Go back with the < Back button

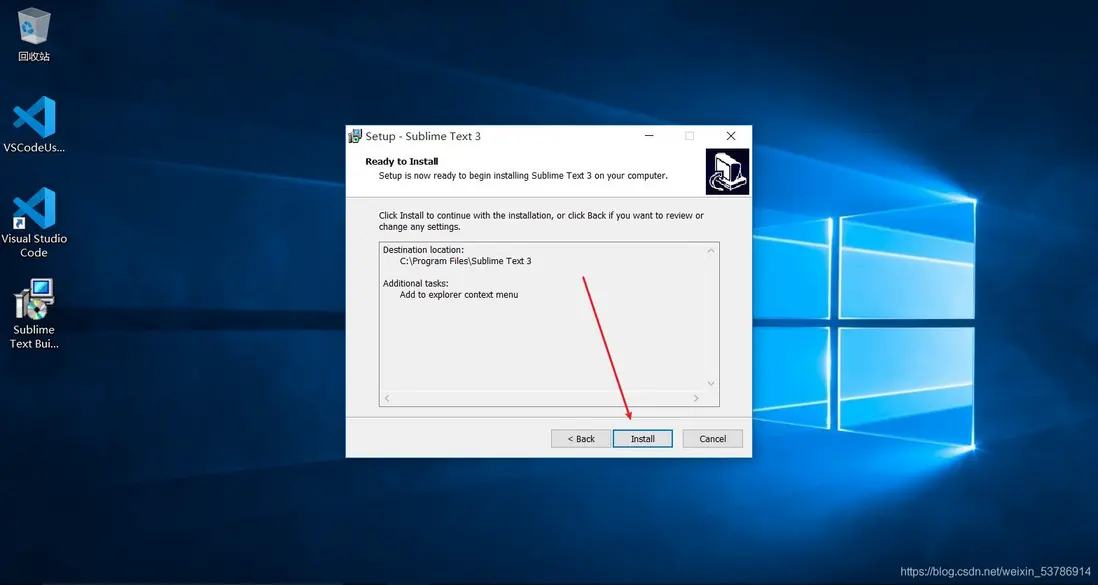pyautogui.click(x=581, y=439)
